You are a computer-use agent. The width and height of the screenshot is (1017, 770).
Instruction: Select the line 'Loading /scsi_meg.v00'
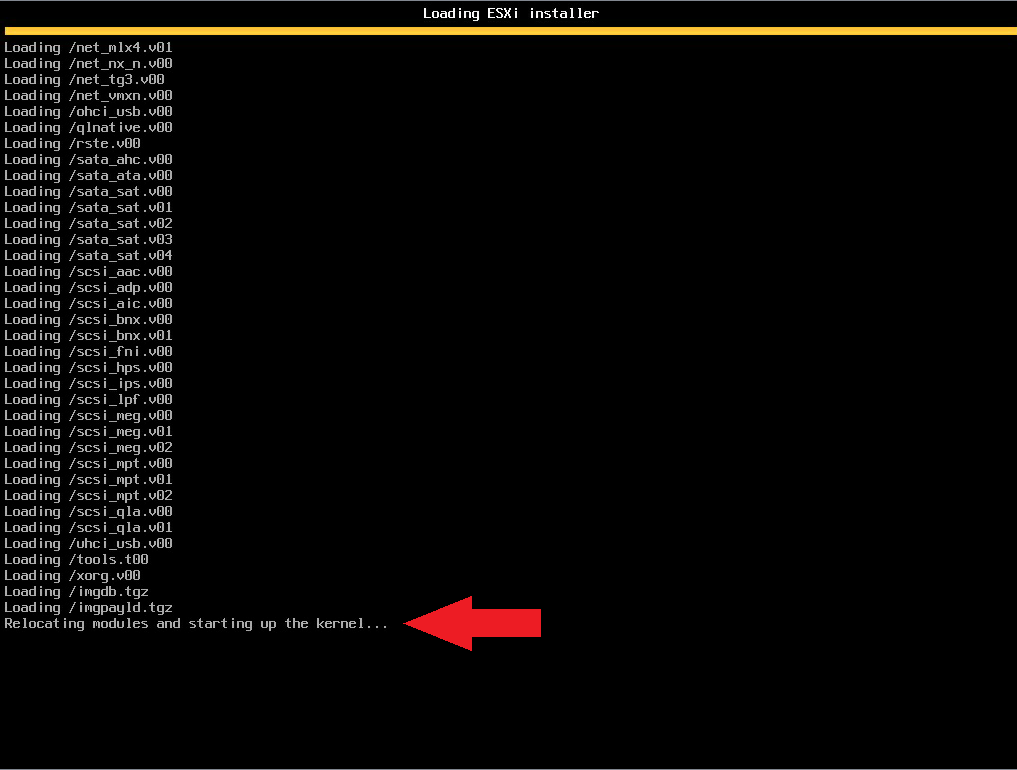[88, 415]
